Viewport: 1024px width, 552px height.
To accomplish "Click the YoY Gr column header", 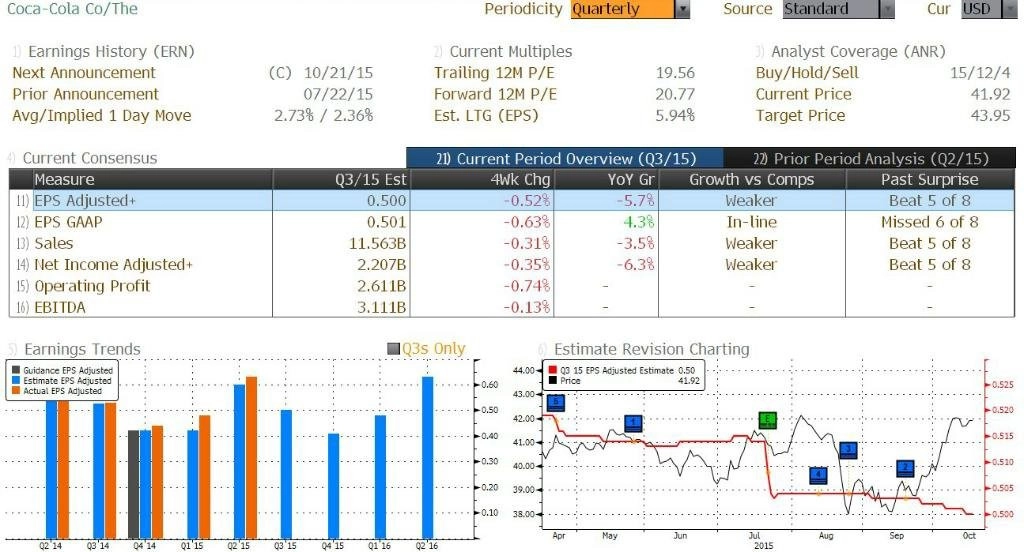I will (x=605, y=180).
